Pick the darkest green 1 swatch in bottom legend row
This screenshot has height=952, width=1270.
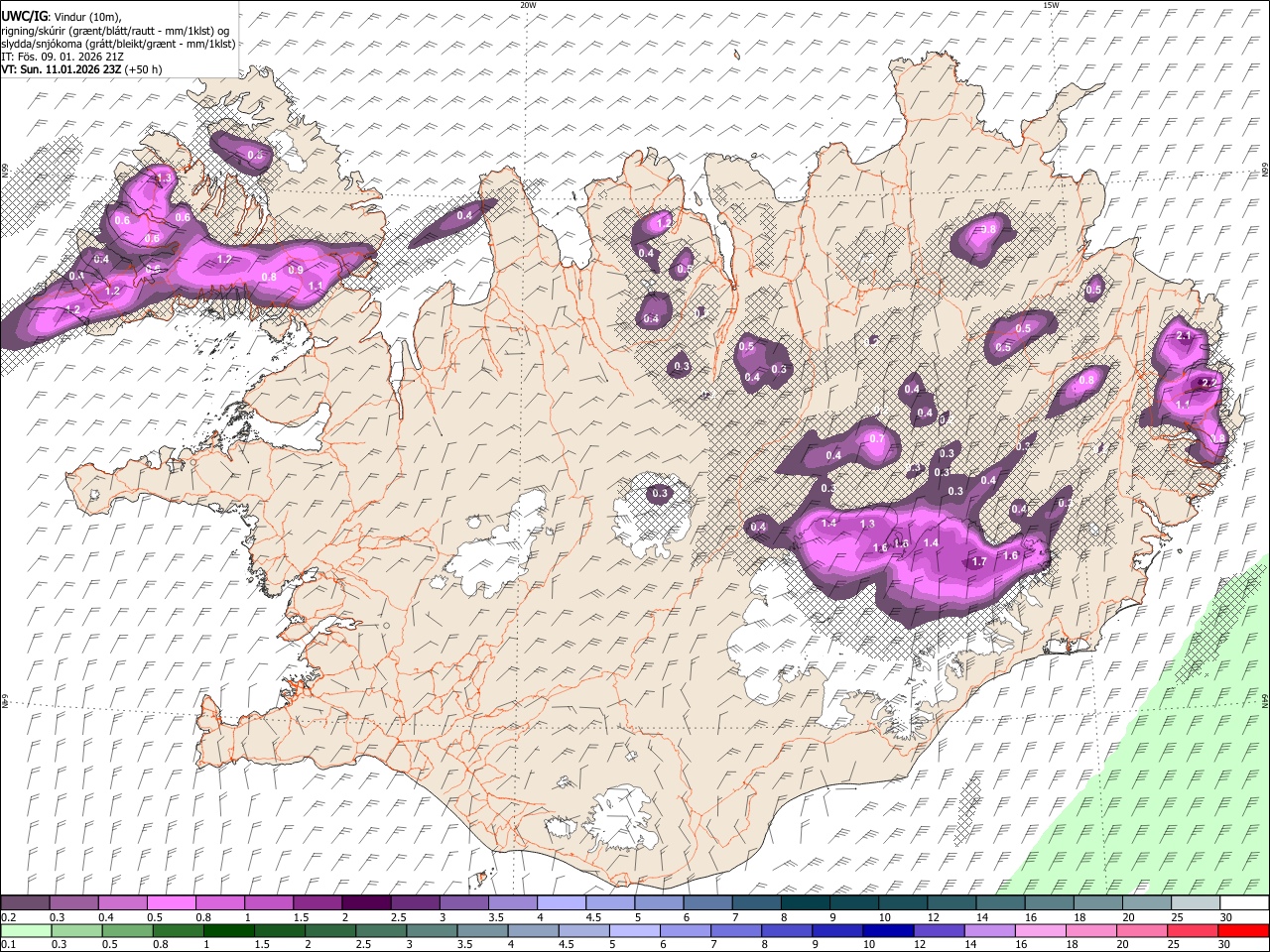228,931
